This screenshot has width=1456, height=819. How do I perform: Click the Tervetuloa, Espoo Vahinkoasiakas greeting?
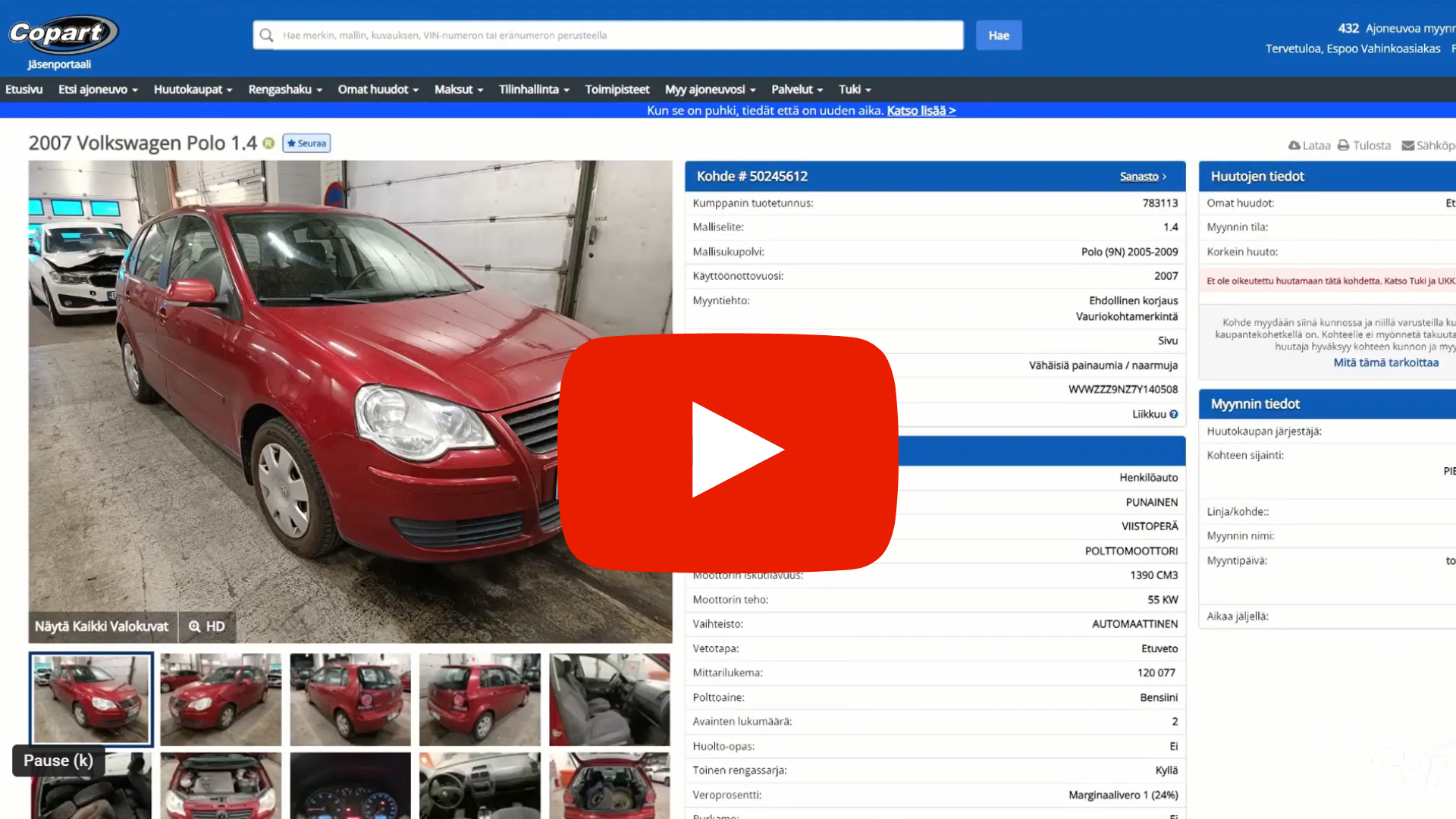tap(1352, 49)
